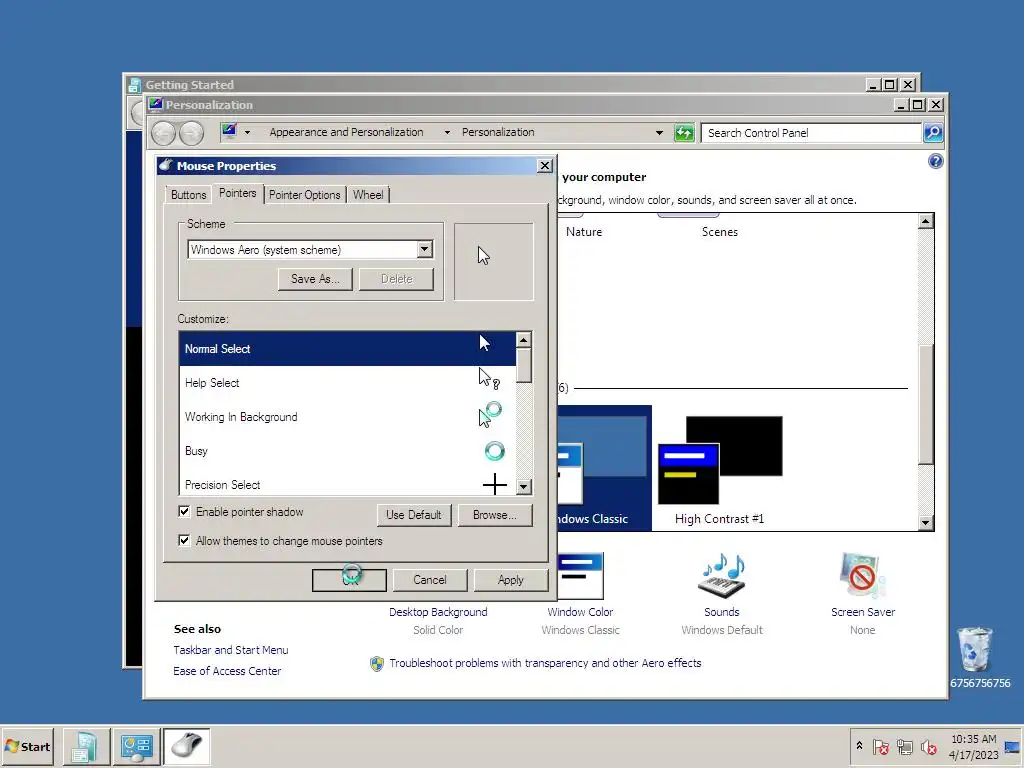
Task: Click the Show Desktop button icon
Action: (1013, 746)
